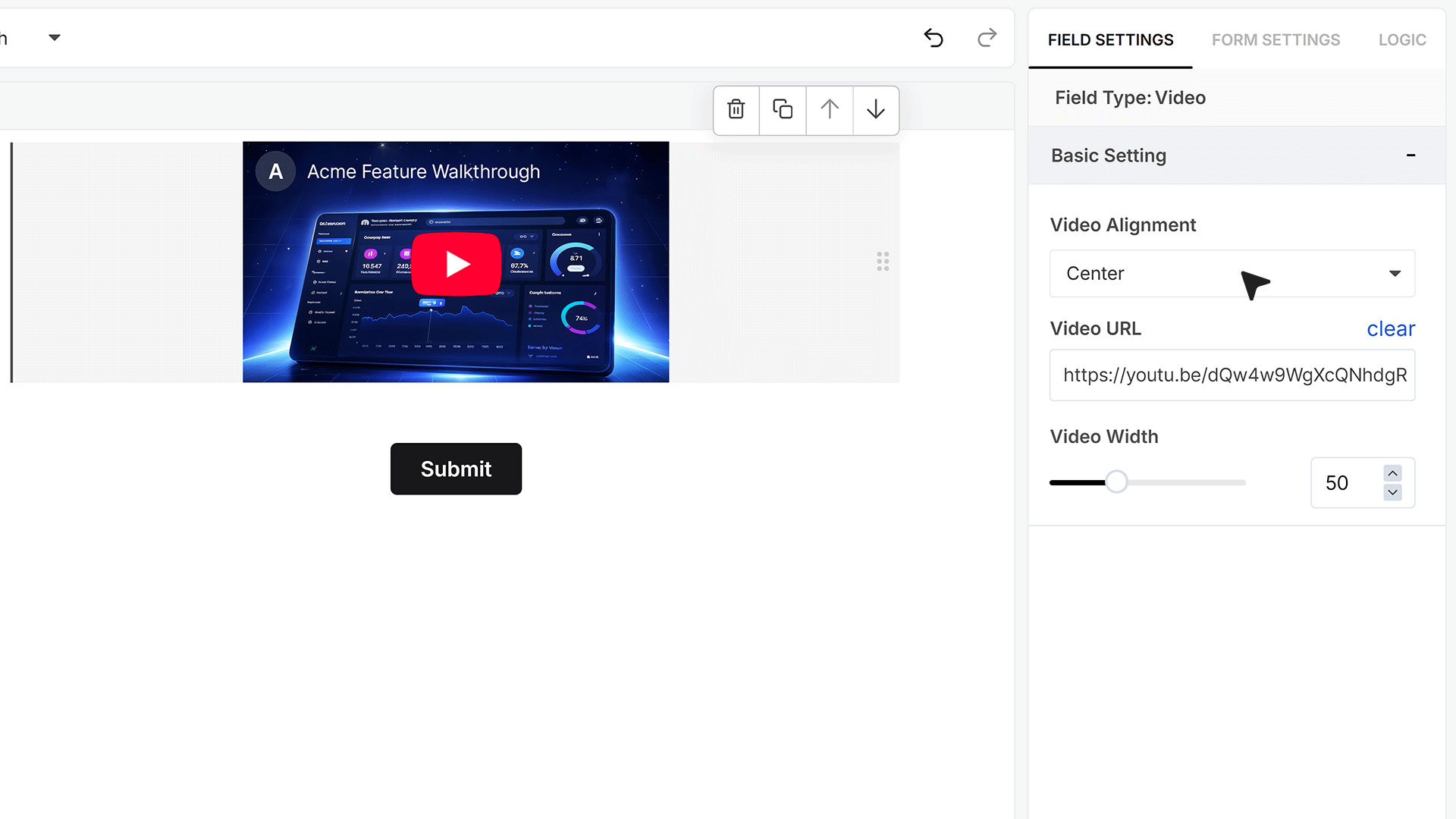
Task: Switch to the Form Settings tab
Action: pyautogui.click(x=1276, y=39)
